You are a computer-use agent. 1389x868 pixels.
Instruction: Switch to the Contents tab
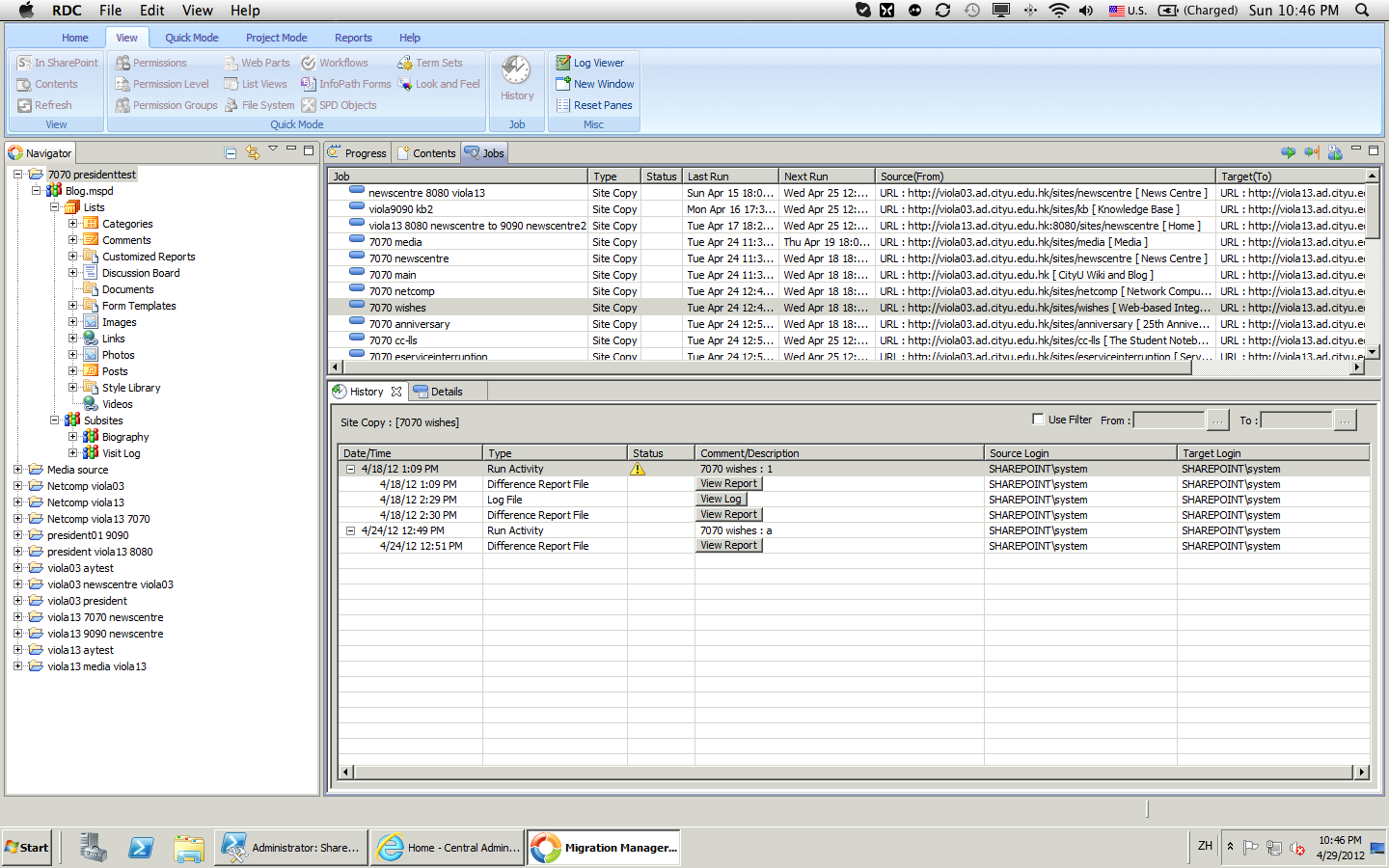425,152
